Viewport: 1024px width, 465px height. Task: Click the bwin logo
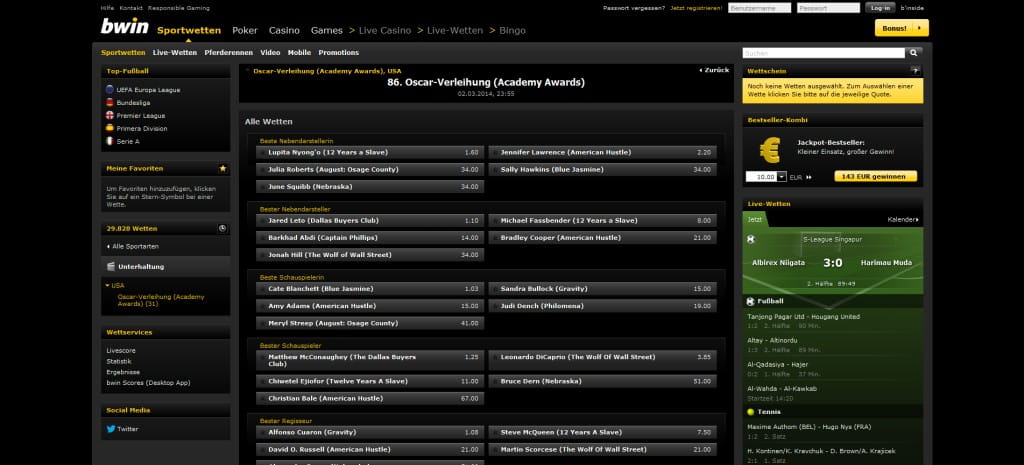pyautogui.click(x=124, y=26)
